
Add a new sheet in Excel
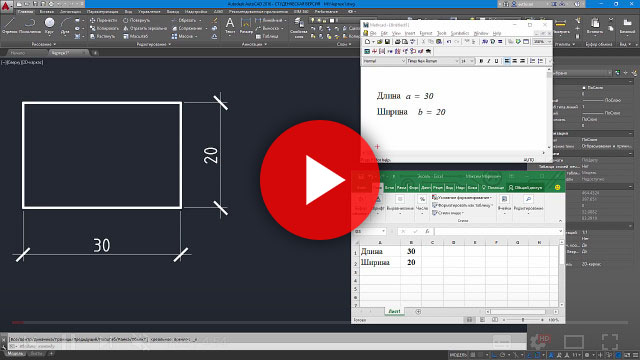(x=418, y=311)
